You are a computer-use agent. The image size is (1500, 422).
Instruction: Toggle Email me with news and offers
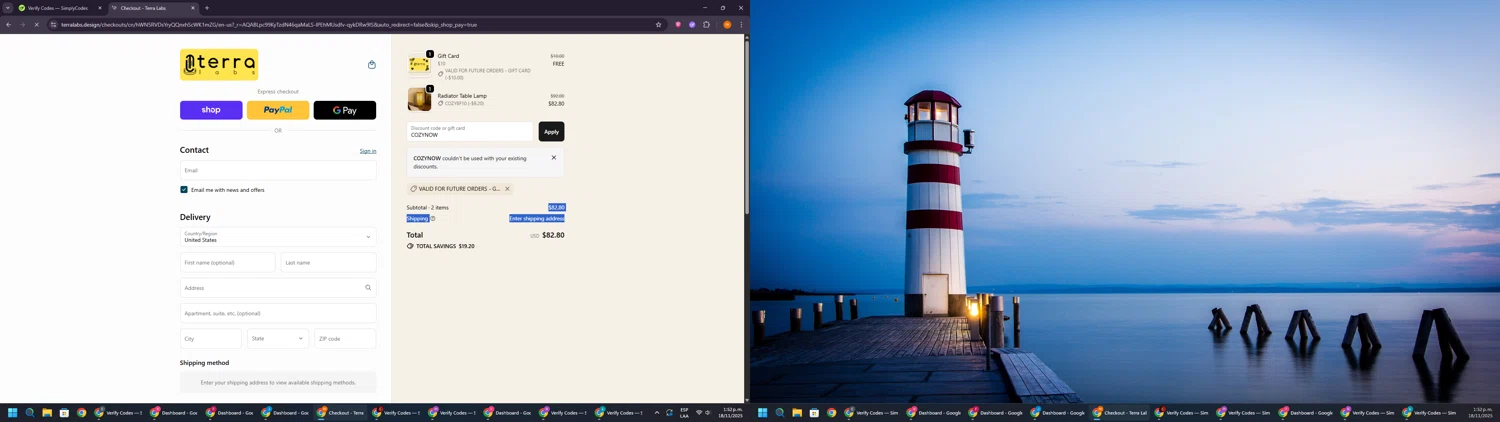coord(184,190)
